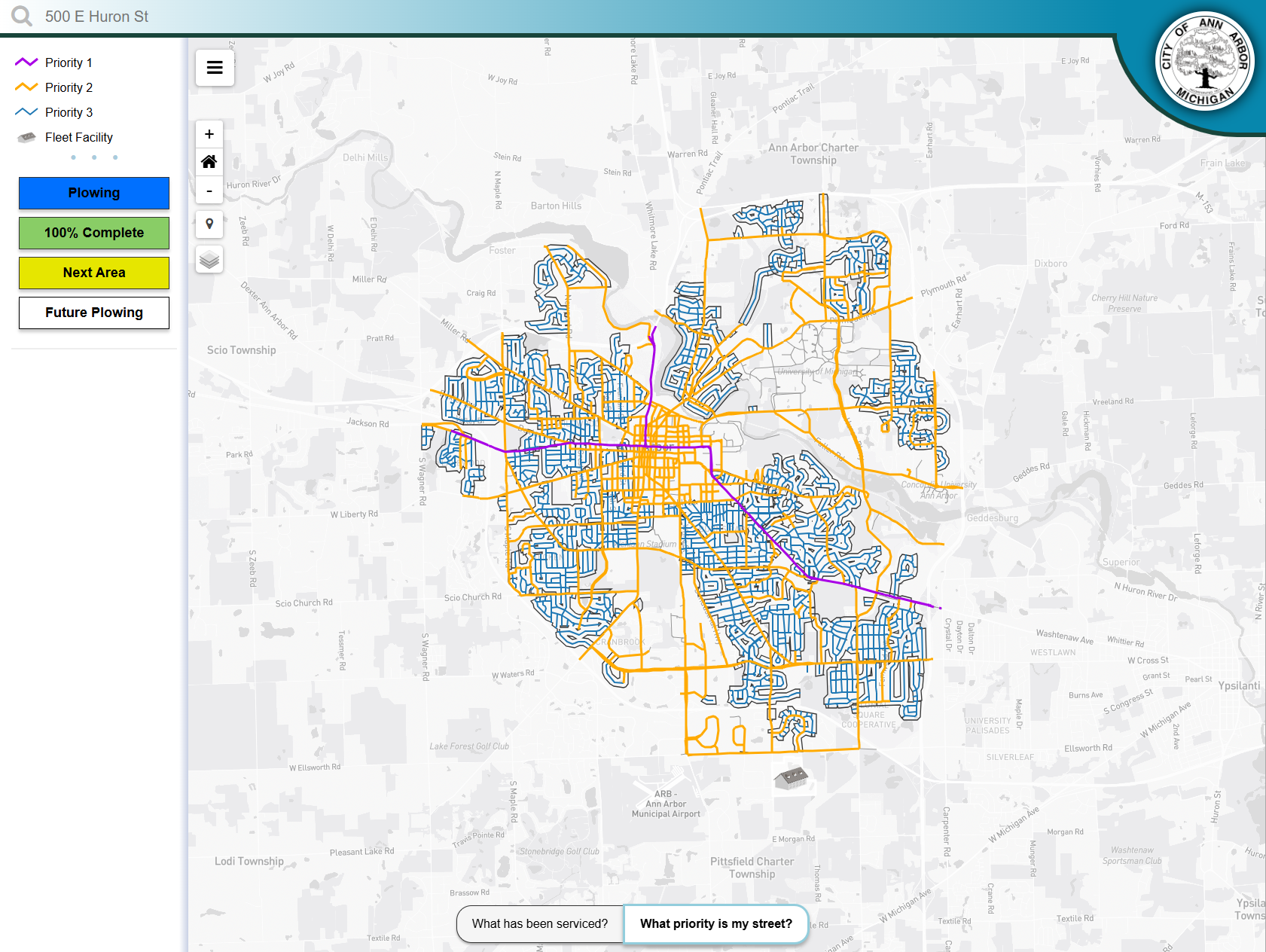Click the Lake Forest Golf Club label
The width and height of the screenshot is (1266, 952).
click(x=469, y=746)
